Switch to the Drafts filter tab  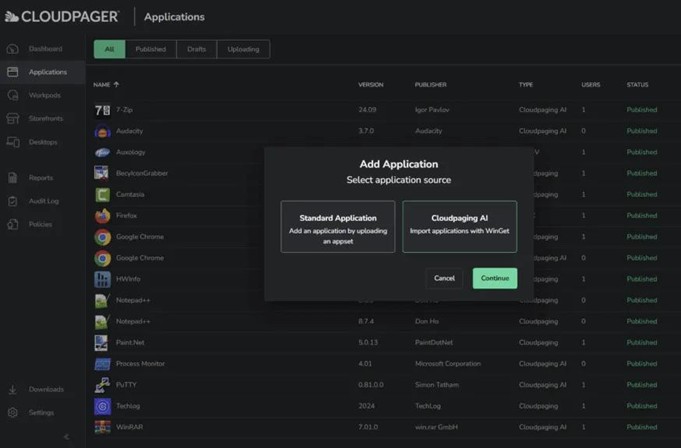[x=196, y=49]
